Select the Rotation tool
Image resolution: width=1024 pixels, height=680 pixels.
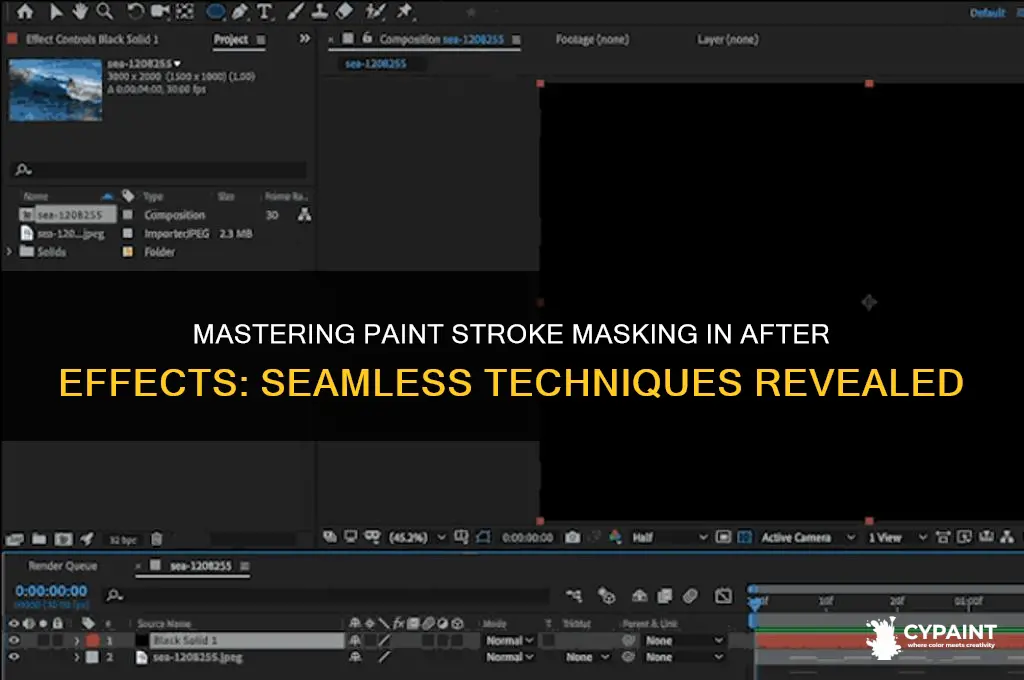pyautogui.click(x=135, y=11)
